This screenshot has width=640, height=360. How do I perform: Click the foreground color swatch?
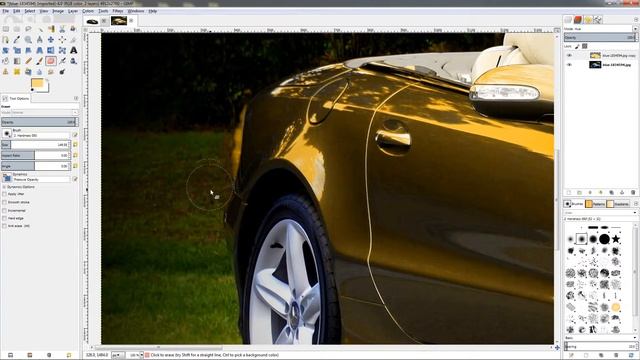pyautogui.click(x=38, y=83)
